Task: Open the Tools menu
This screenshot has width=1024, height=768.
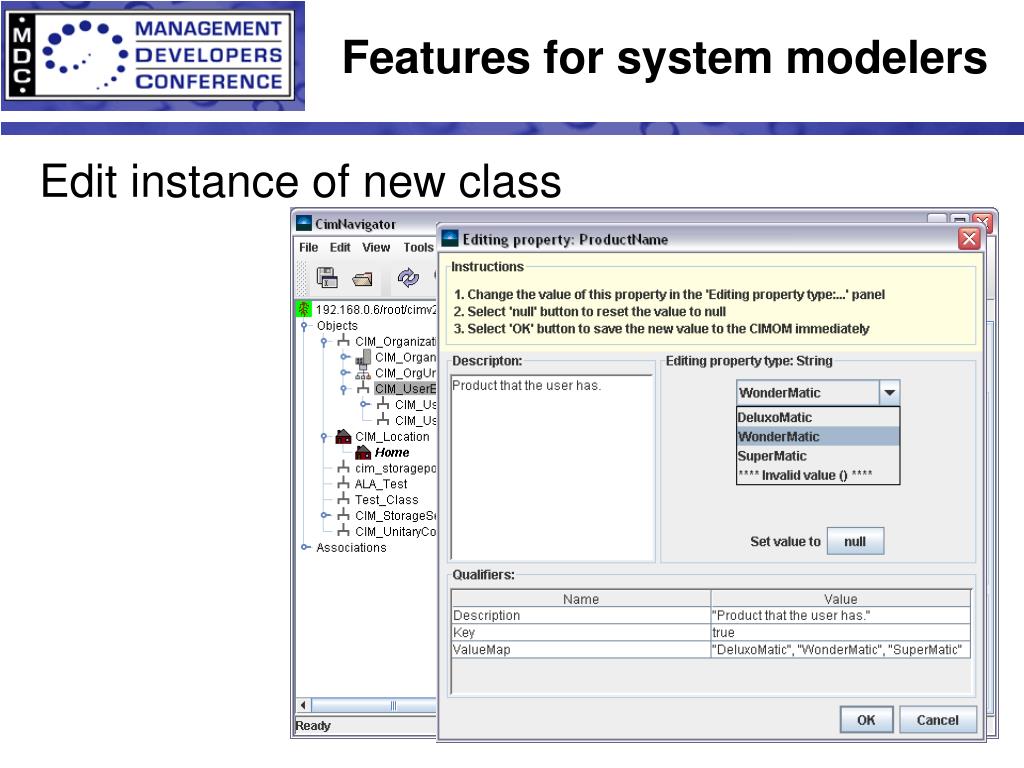Action: tap(418, 248)
